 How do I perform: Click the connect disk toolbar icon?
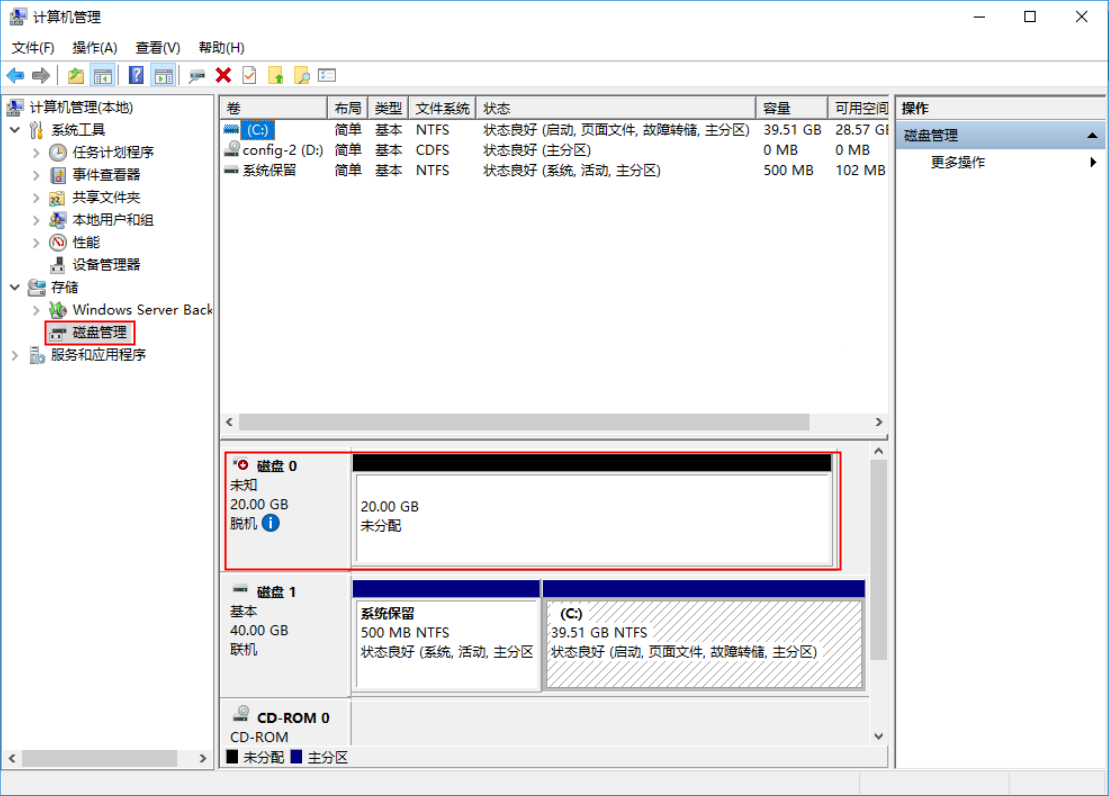(x=197, y=75)
